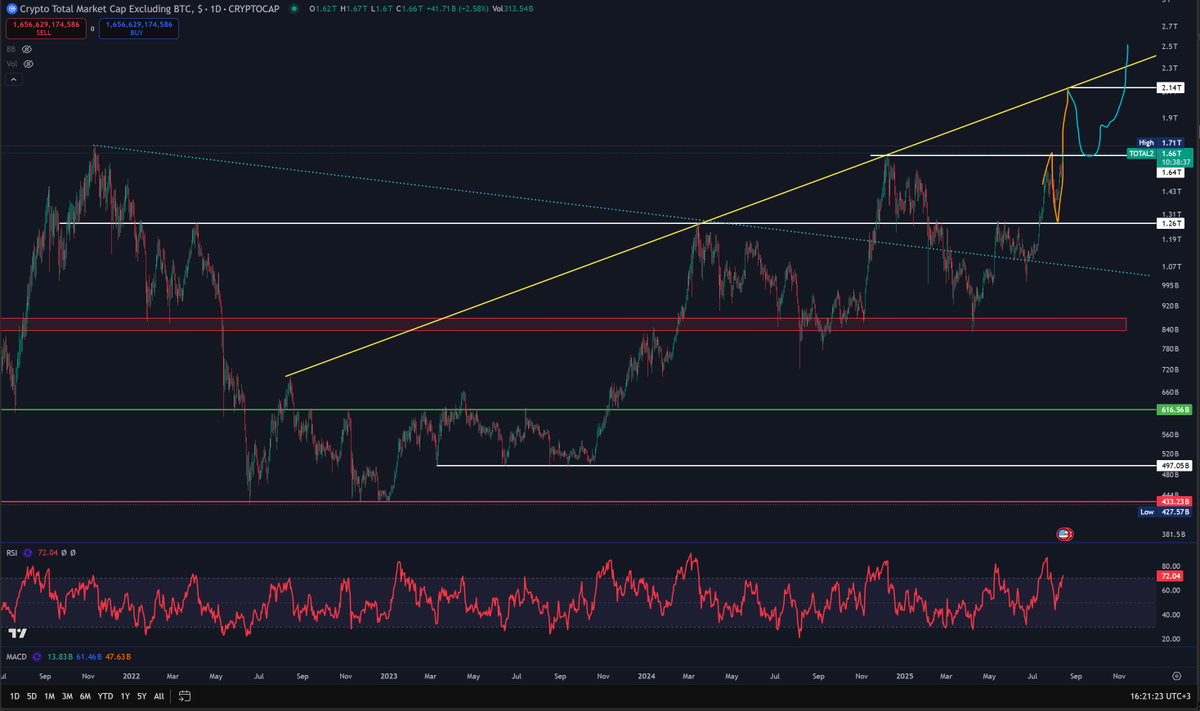This screenshot has height=711, width=1200.
Task: Click the blue BUY price button
Action: click(139, 27)
